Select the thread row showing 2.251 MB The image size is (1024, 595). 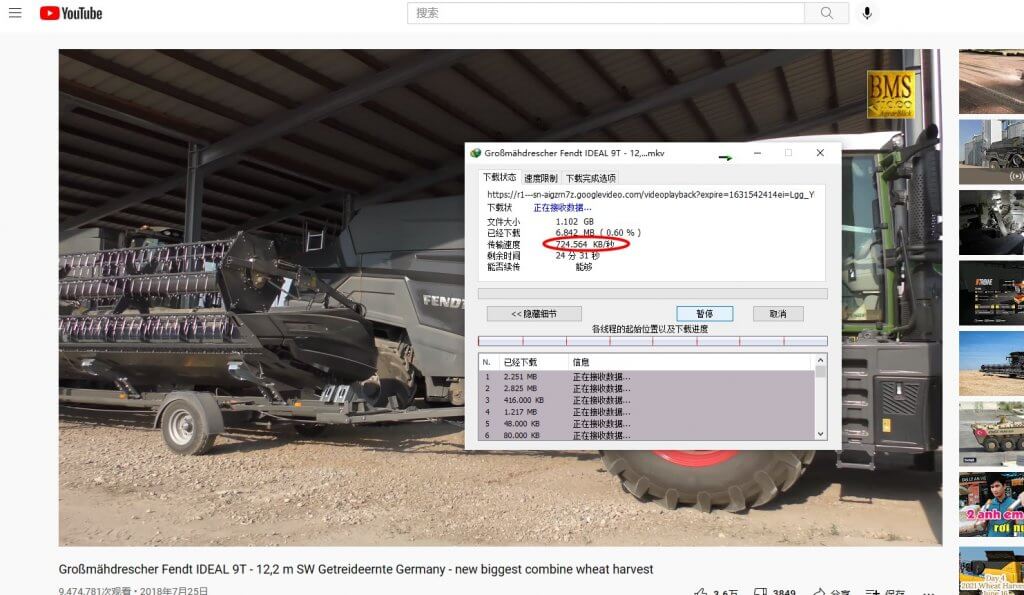[647, 377]
